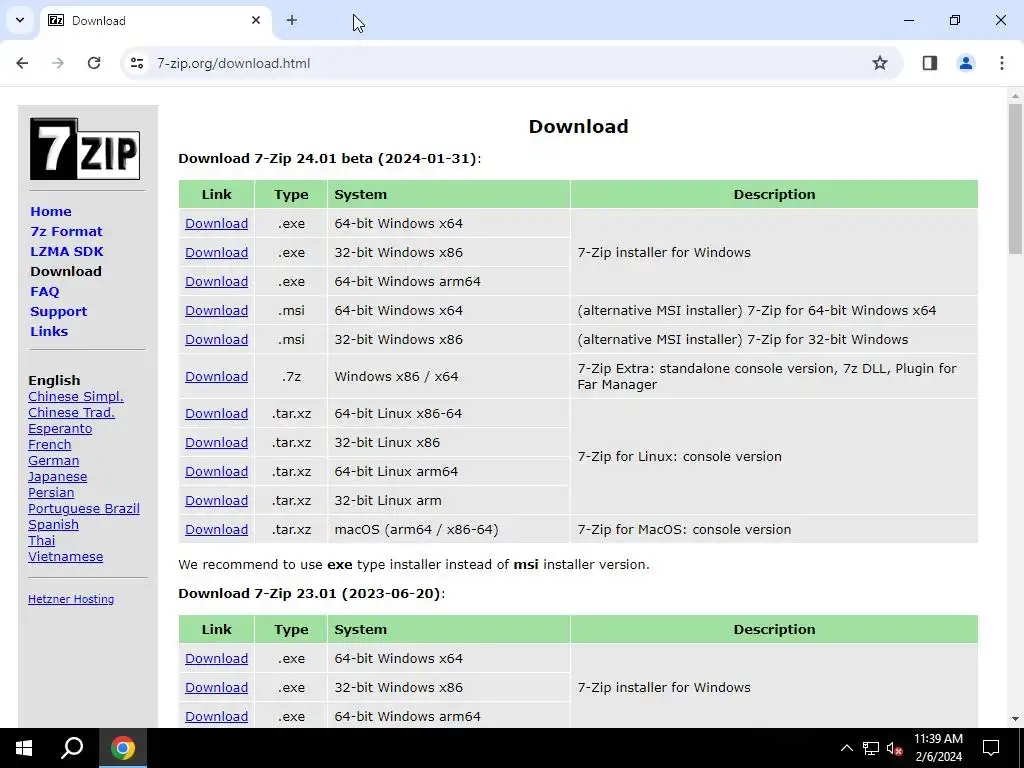Switch language to Persian
1024x768 pixels.
[x=51, y=492]
